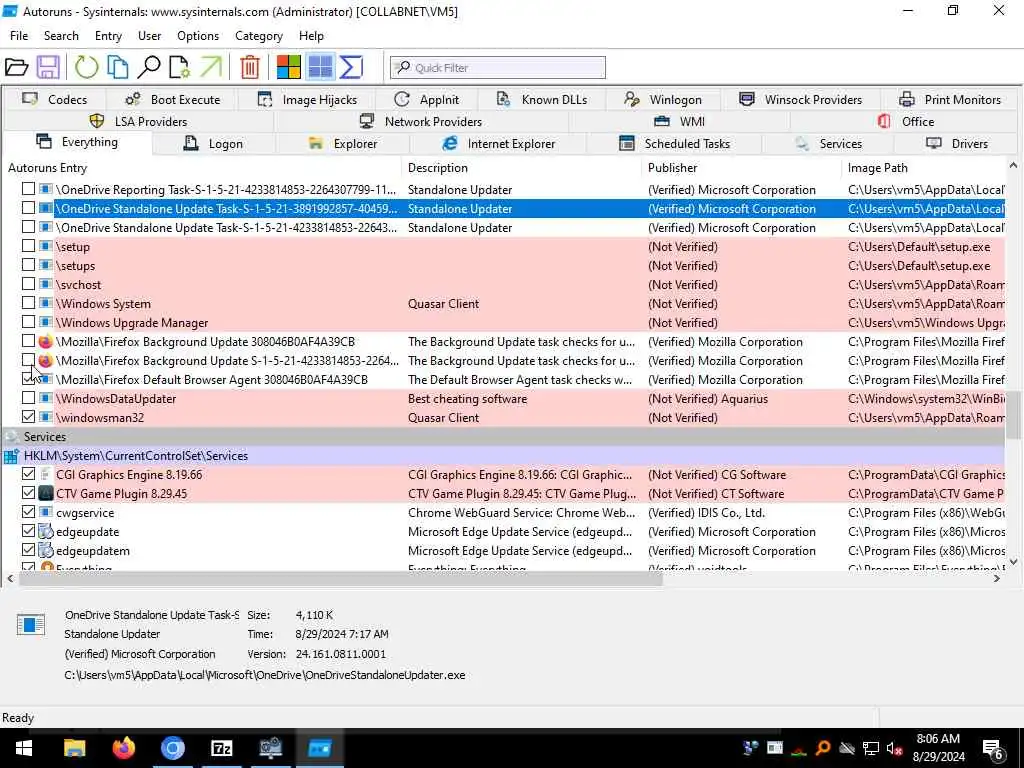This screenshot has width=1024, height=768.
Task: Click the edgeupdate entry icon
Action: click(x=46, y=532)
